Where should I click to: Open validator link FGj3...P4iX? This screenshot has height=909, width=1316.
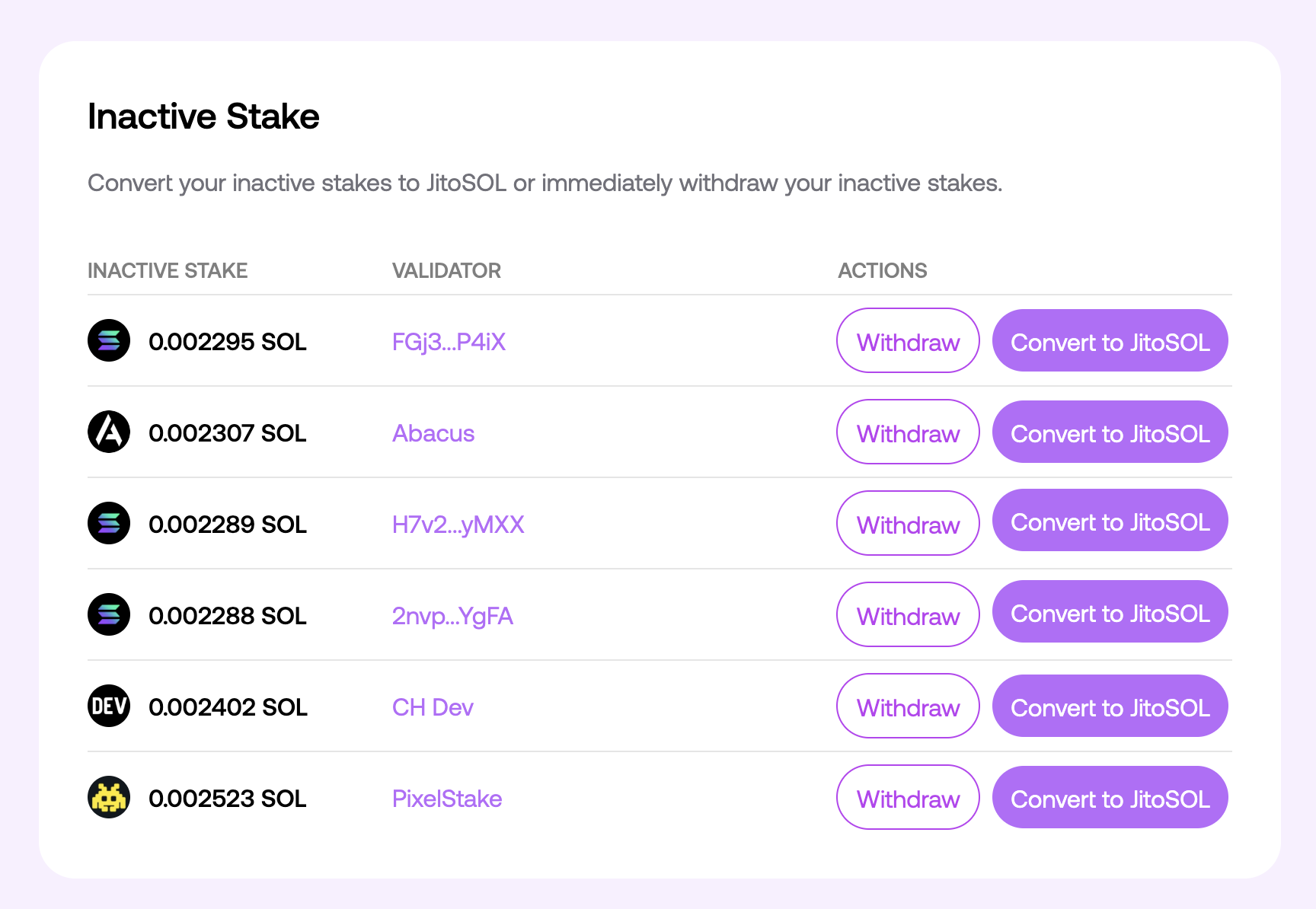(x=449, y=342)
